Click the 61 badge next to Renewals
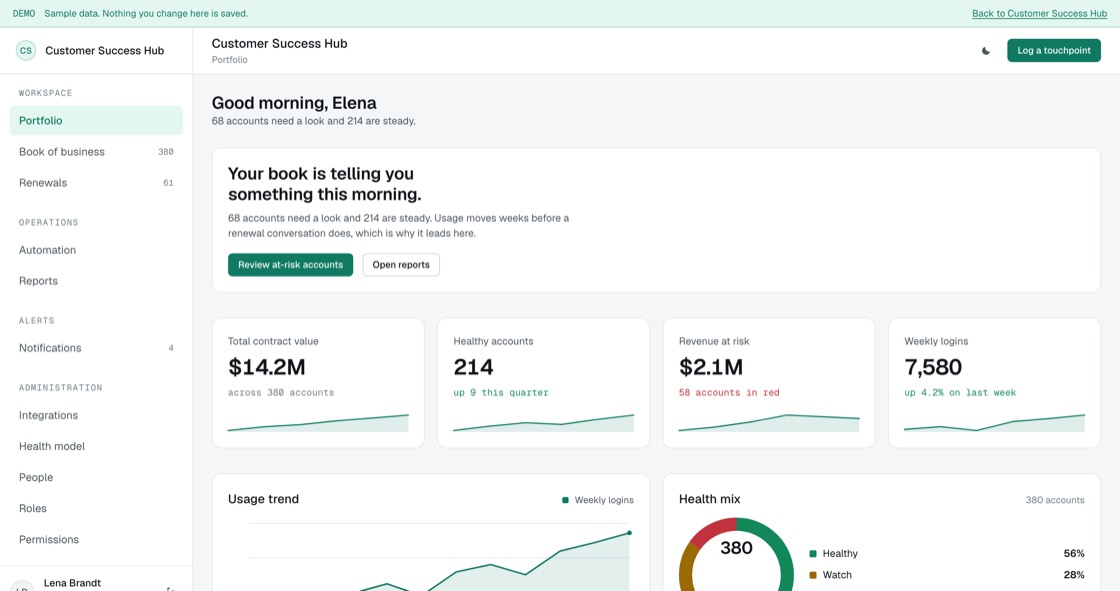 click(x=168, y=183)
